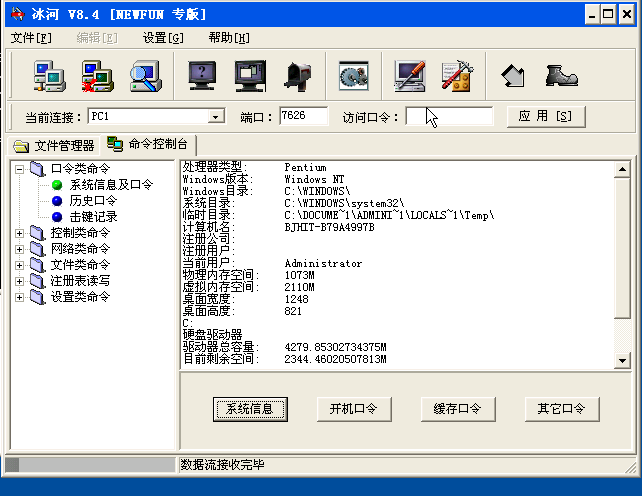This screenshot has width=642, height=496.
Task: Click the gears configuration icon
Action: coord(354,76)
